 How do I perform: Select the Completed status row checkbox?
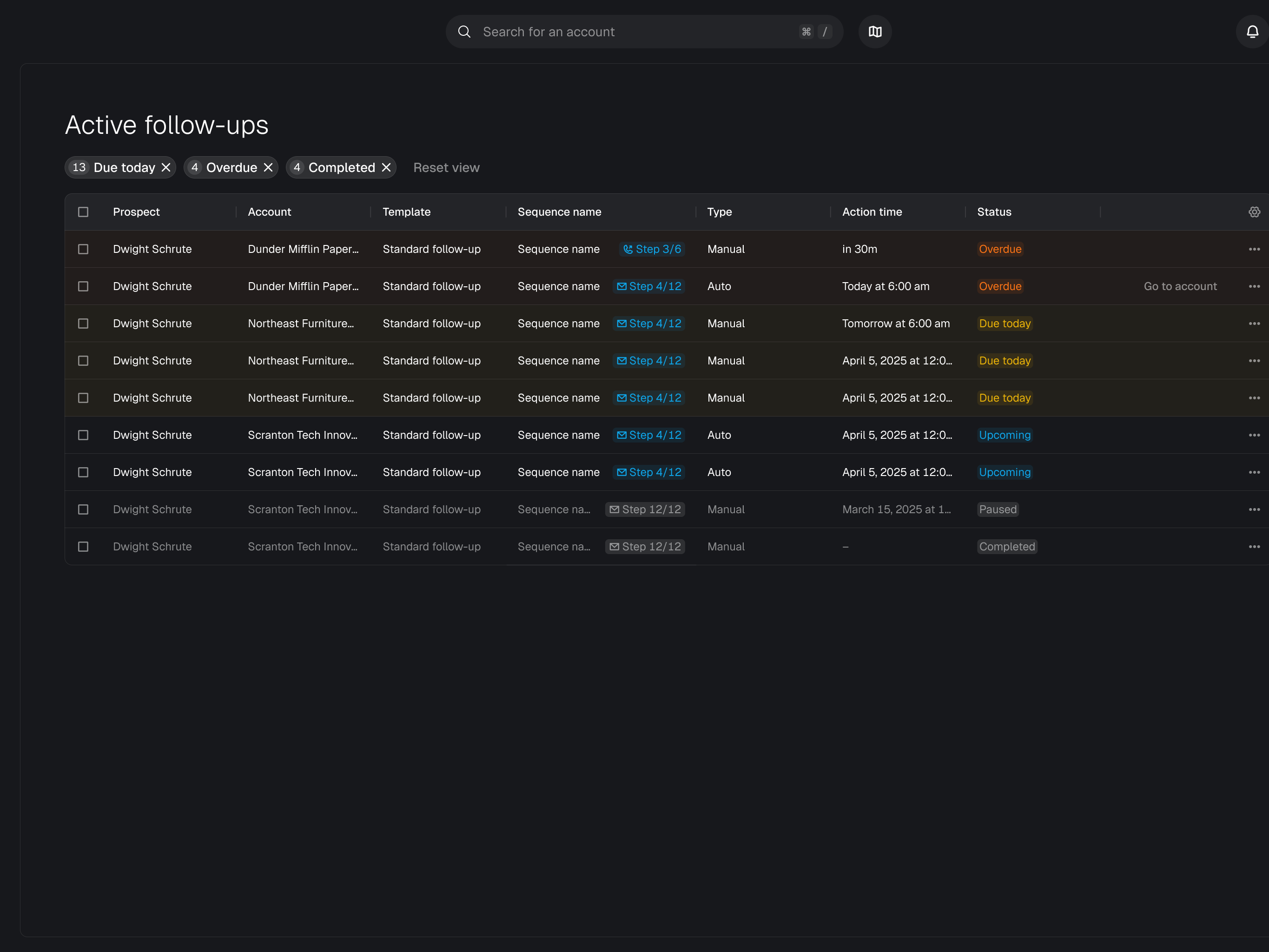(83, 547)
